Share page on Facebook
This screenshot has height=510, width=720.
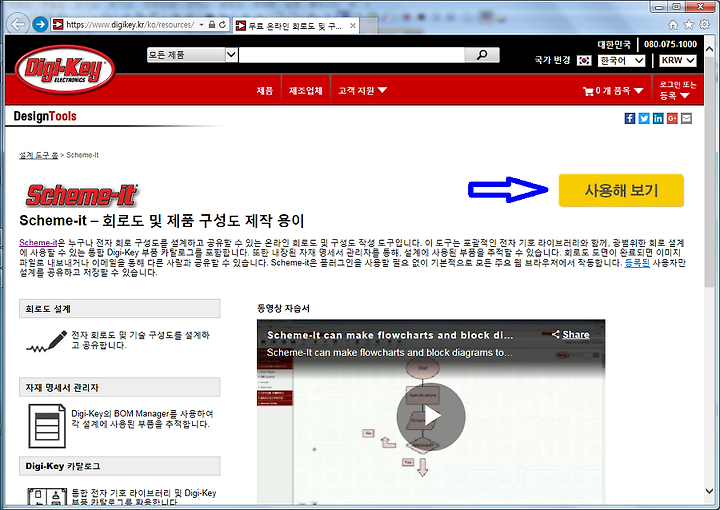point(630,118)
